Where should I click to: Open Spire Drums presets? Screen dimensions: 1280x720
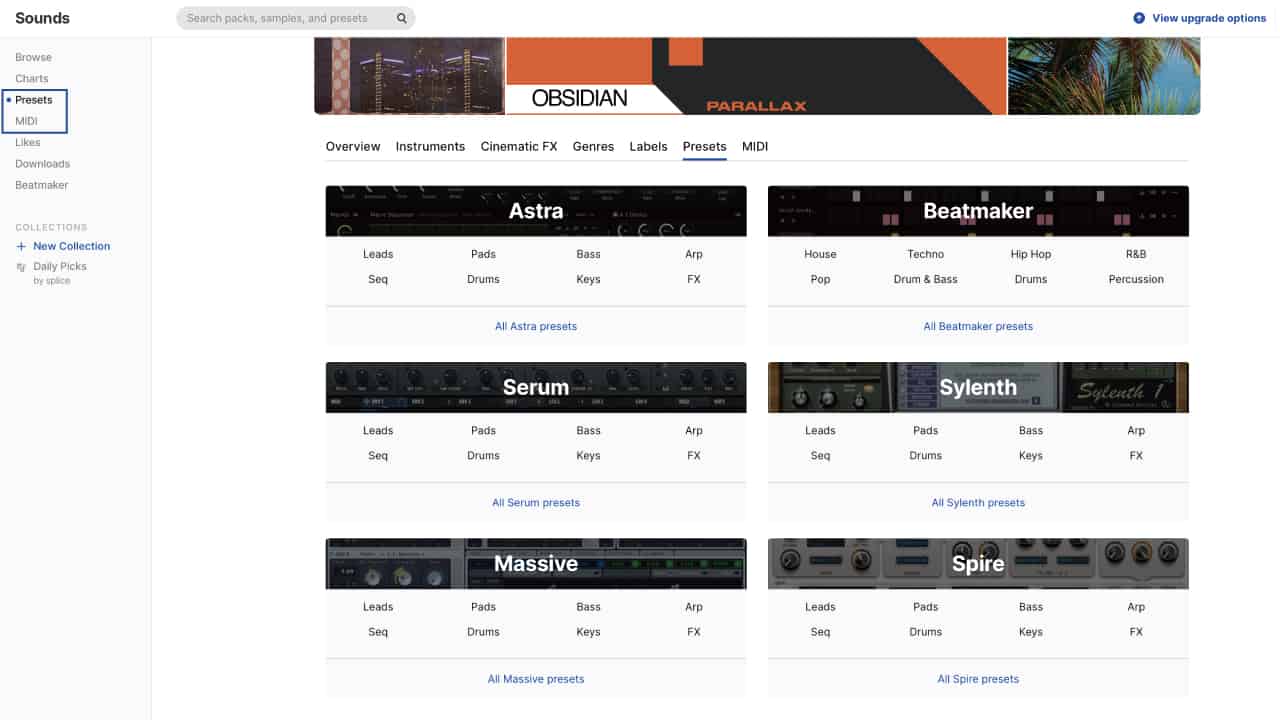tap(926, 632)
